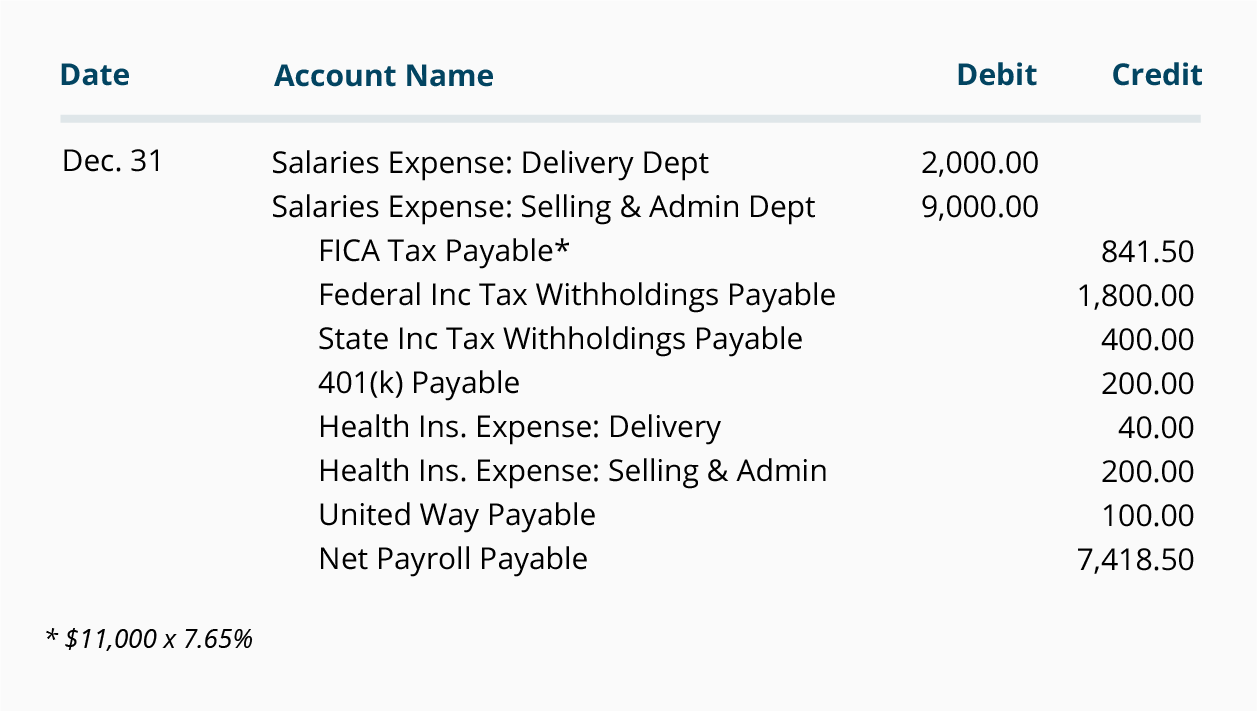Click the $11,000 x 7.65% footnote

pyautogui.click(x=150, y=638)
